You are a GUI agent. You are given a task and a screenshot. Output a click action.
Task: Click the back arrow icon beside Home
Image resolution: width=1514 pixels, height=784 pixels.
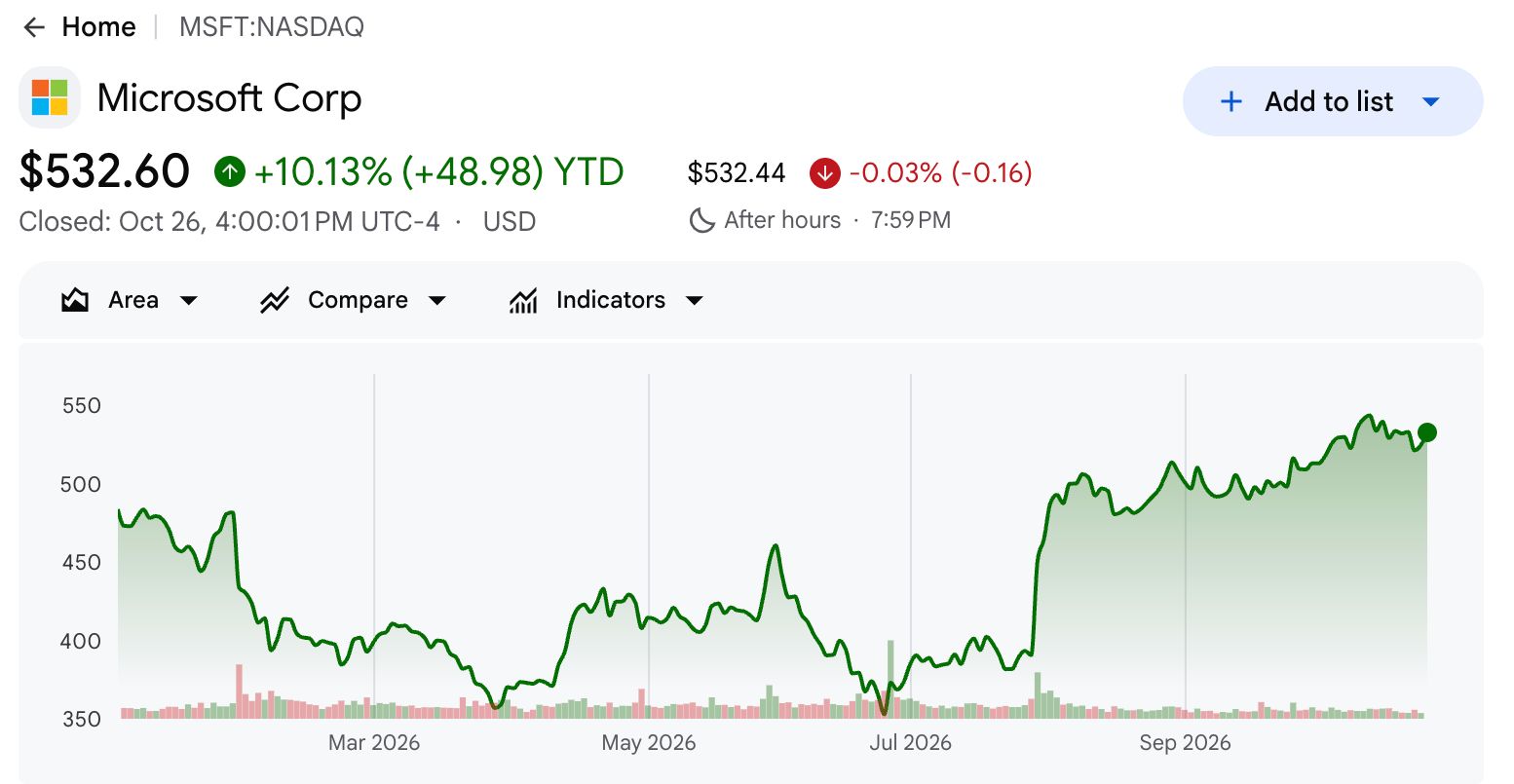(35, 27)
